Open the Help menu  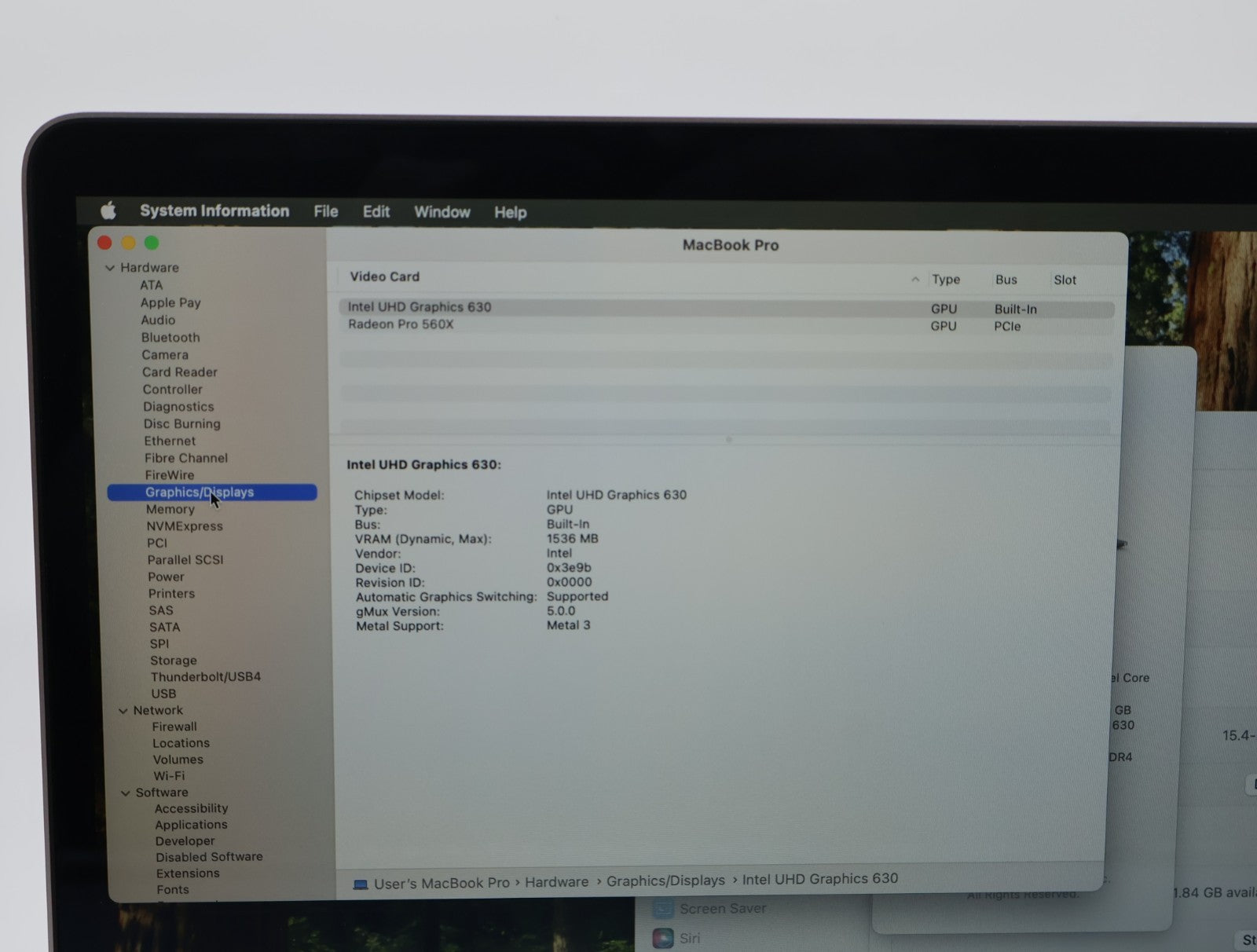coord(510,212)
